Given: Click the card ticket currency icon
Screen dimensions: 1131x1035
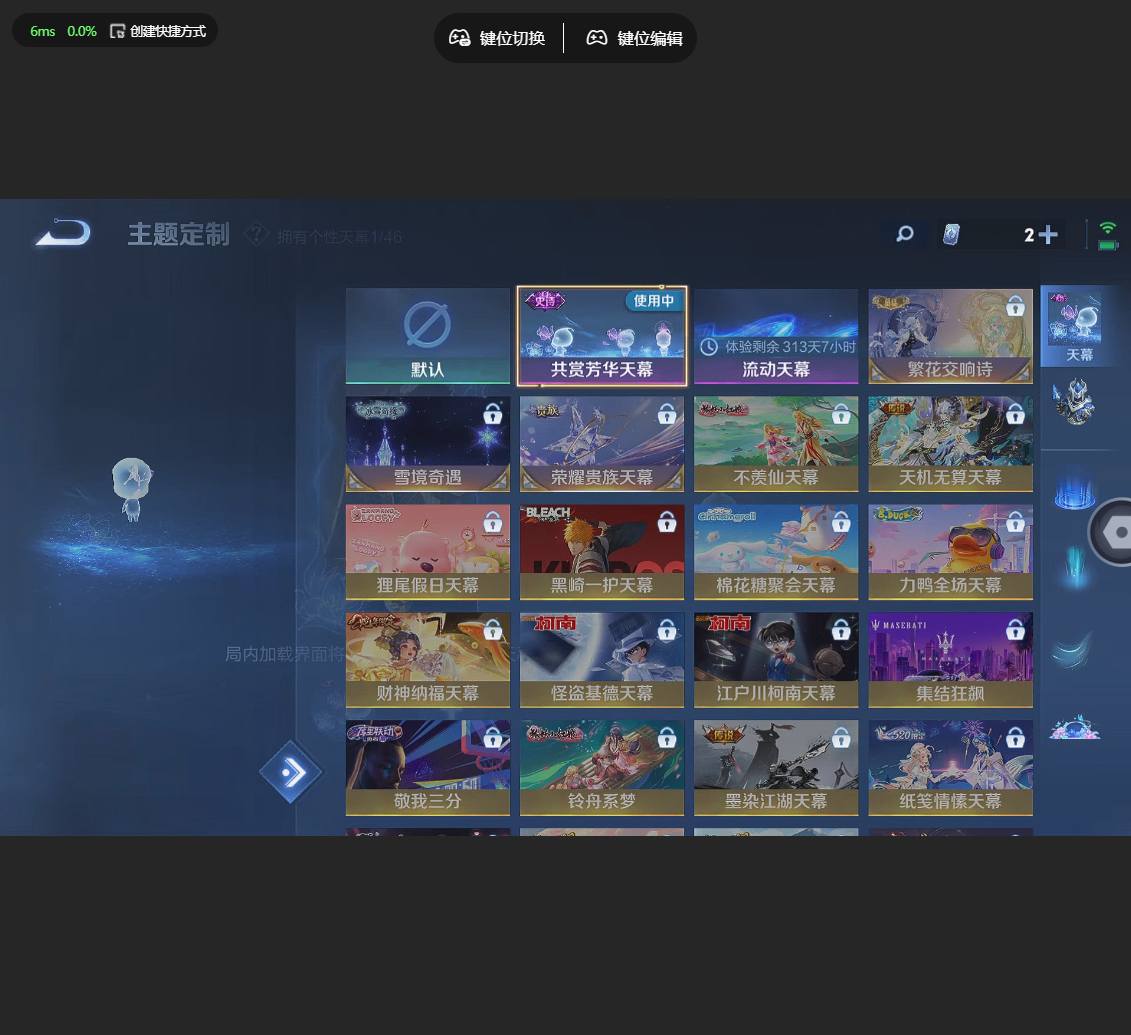Looking at the screenshot, I should click(x=951, y=234).
